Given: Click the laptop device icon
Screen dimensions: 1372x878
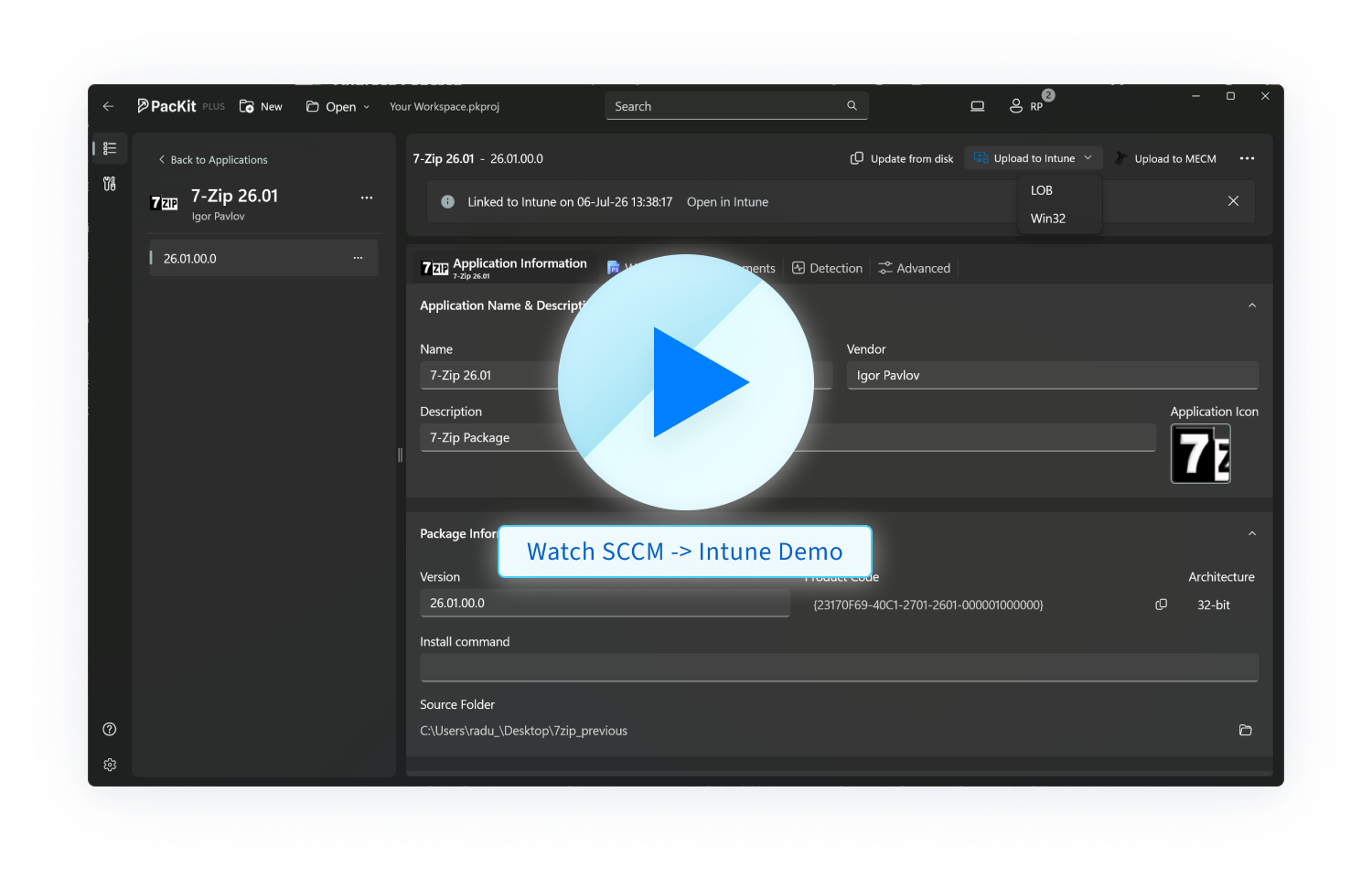Looking at the screenshot, I should [977, 106].
